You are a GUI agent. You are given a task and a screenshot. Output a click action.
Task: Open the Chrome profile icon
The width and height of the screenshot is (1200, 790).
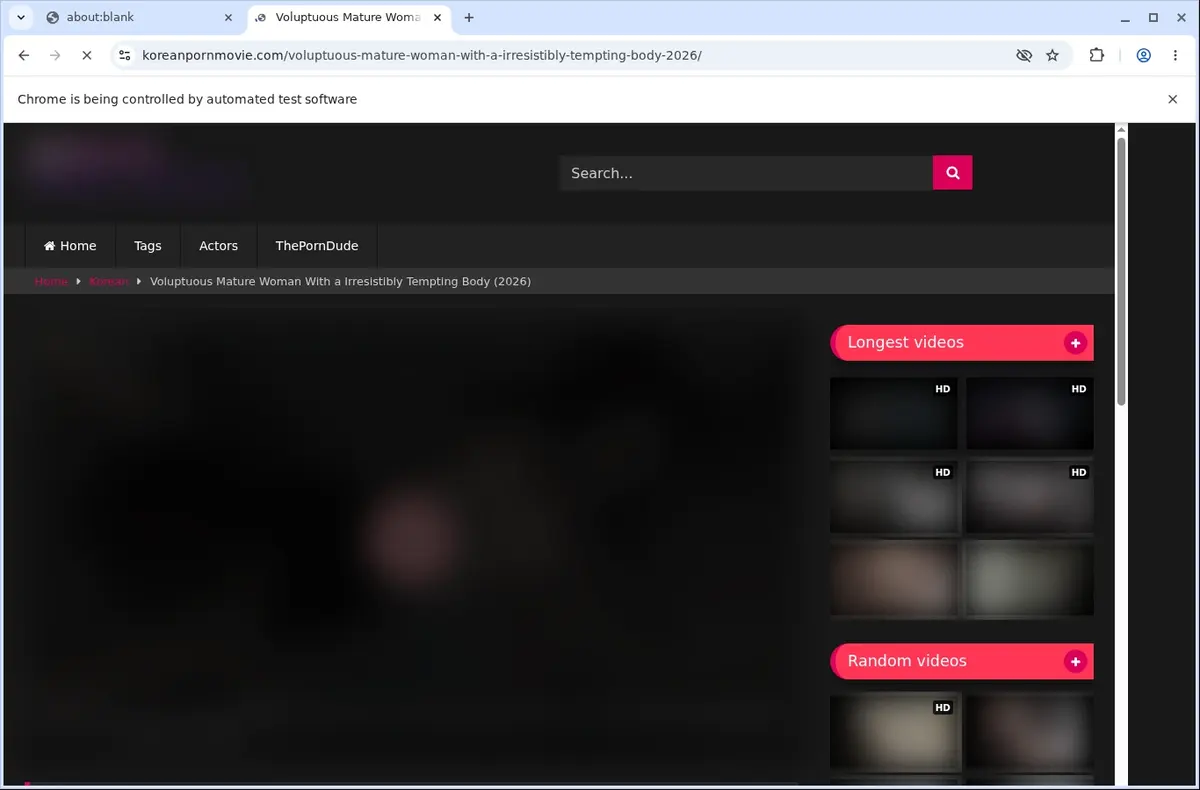tap(1144, 56)
